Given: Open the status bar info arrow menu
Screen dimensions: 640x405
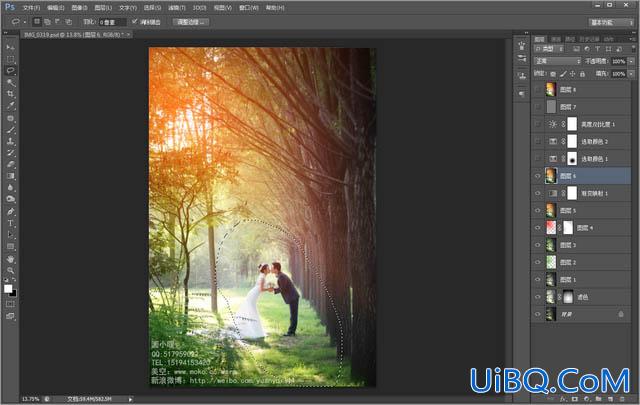Looking at the screenshot, I should (131, 399).
